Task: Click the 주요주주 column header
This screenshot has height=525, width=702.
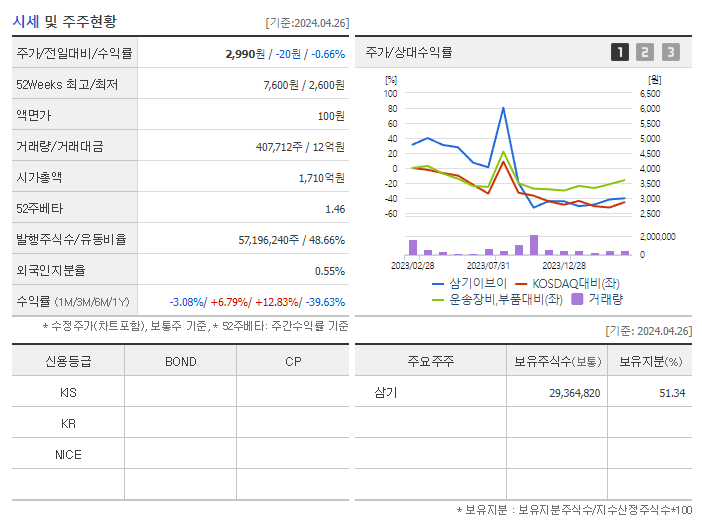Action: coord(430,361)
